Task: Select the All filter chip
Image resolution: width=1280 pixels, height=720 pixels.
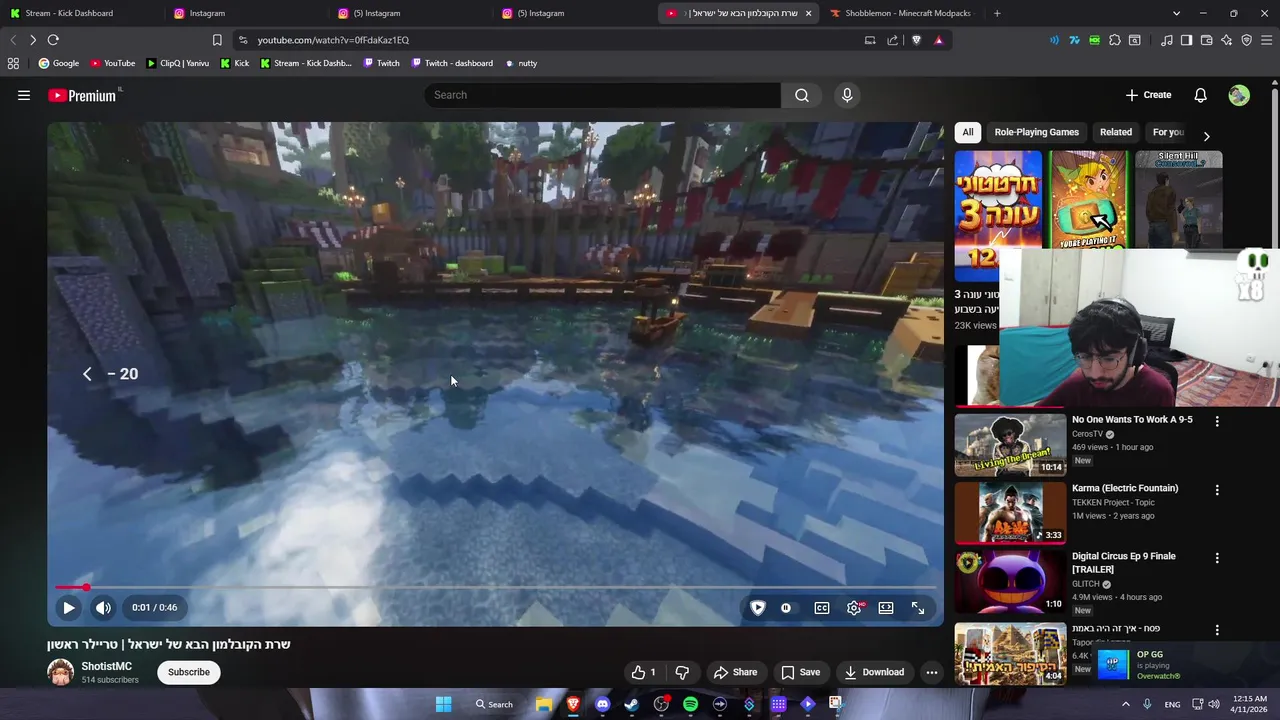Action: coord(967,132)
